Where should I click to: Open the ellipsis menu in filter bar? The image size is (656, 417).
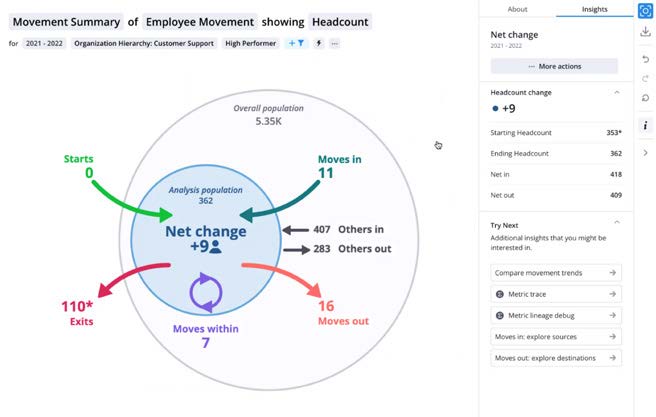tap(334, 43)
